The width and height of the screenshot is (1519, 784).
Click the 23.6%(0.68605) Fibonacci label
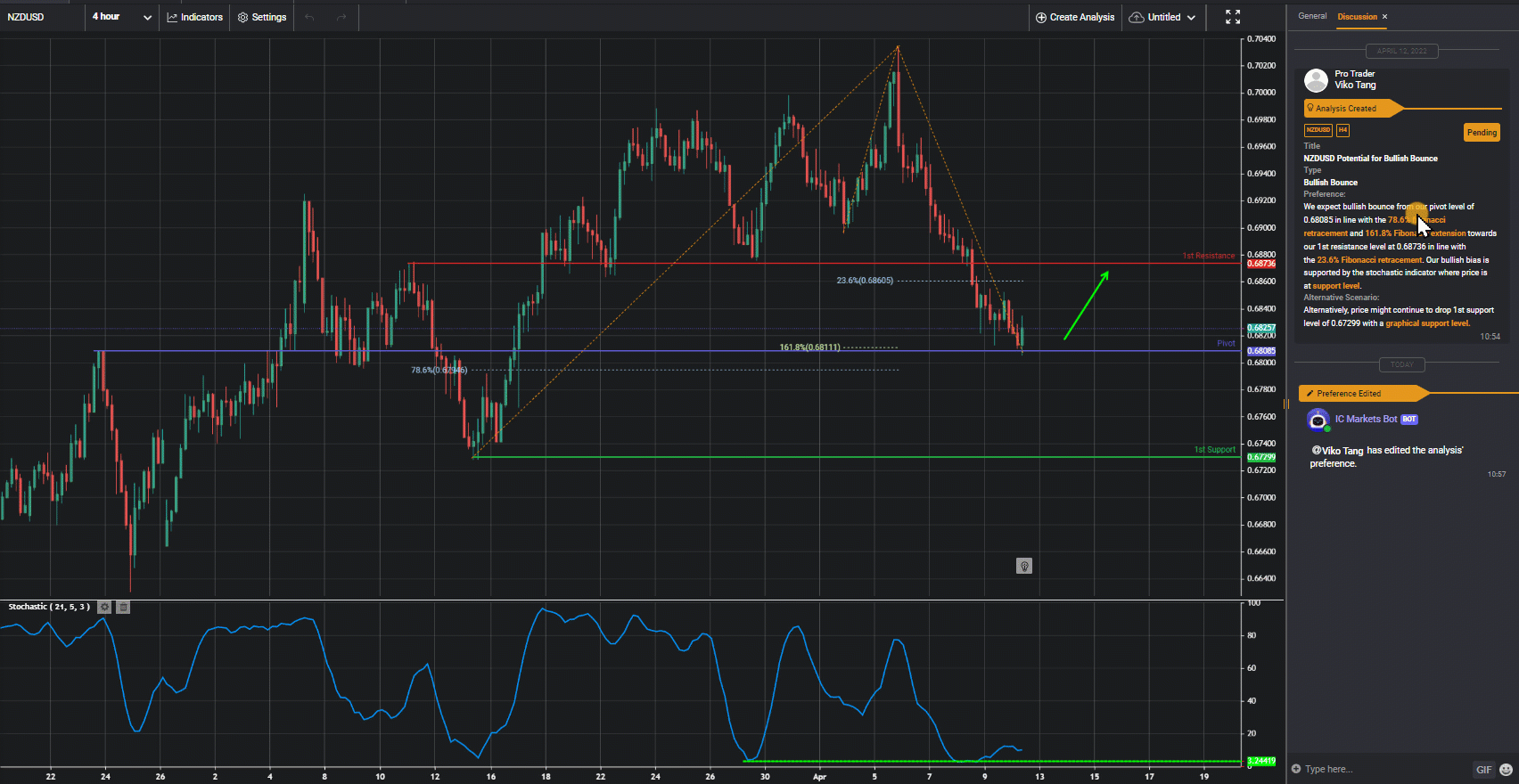coord(865,281)
